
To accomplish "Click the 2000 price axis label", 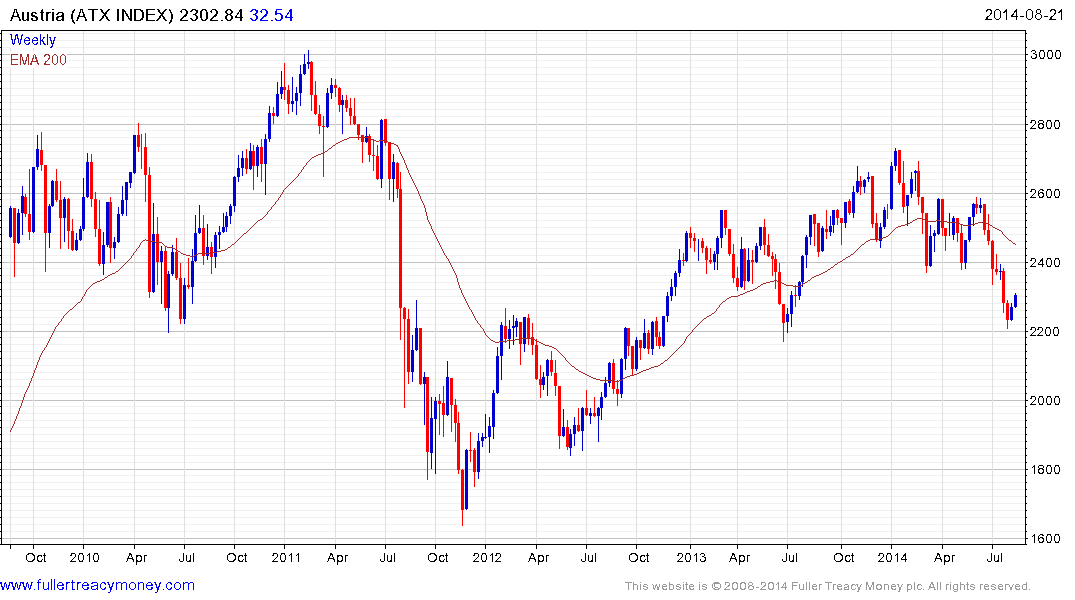I will 1046,400.
